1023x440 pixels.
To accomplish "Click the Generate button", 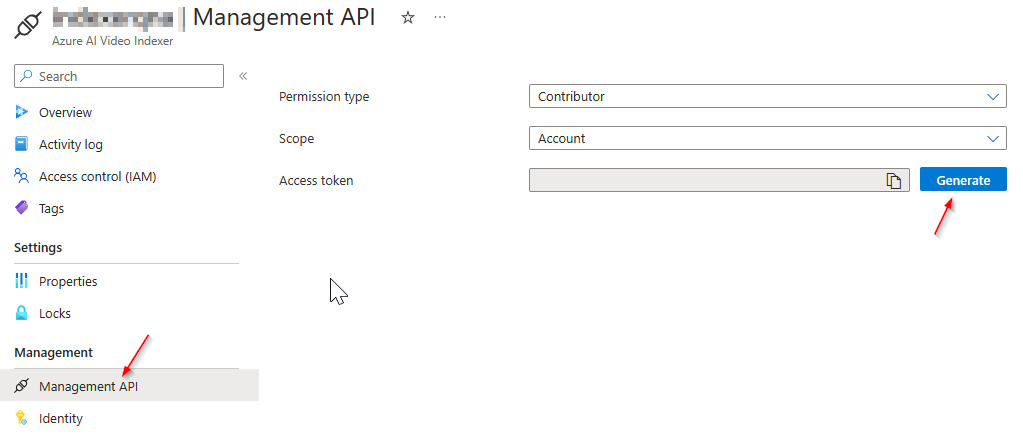I will tap(963, 180).
